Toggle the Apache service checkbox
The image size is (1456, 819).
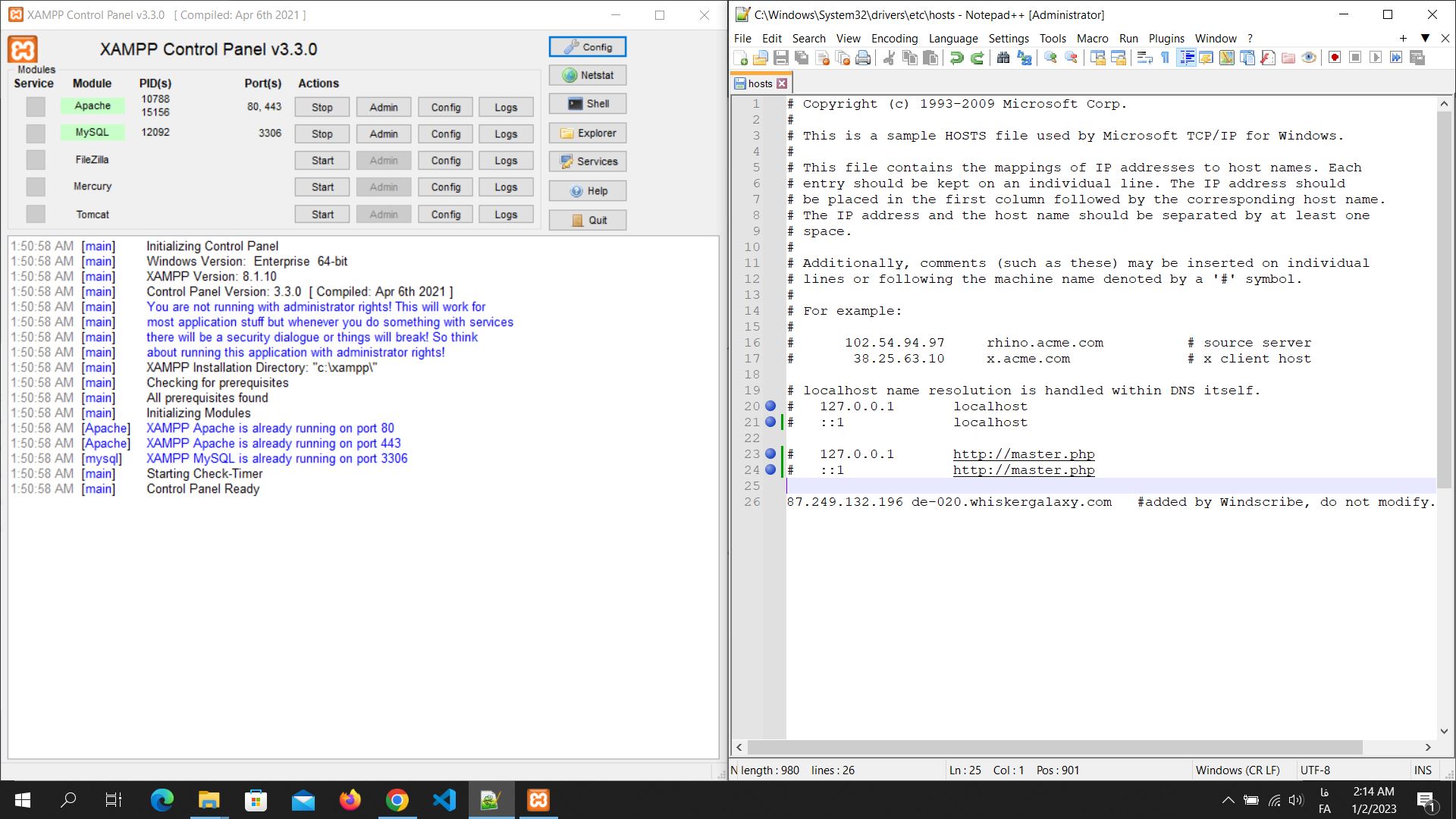tap(36, 107)
